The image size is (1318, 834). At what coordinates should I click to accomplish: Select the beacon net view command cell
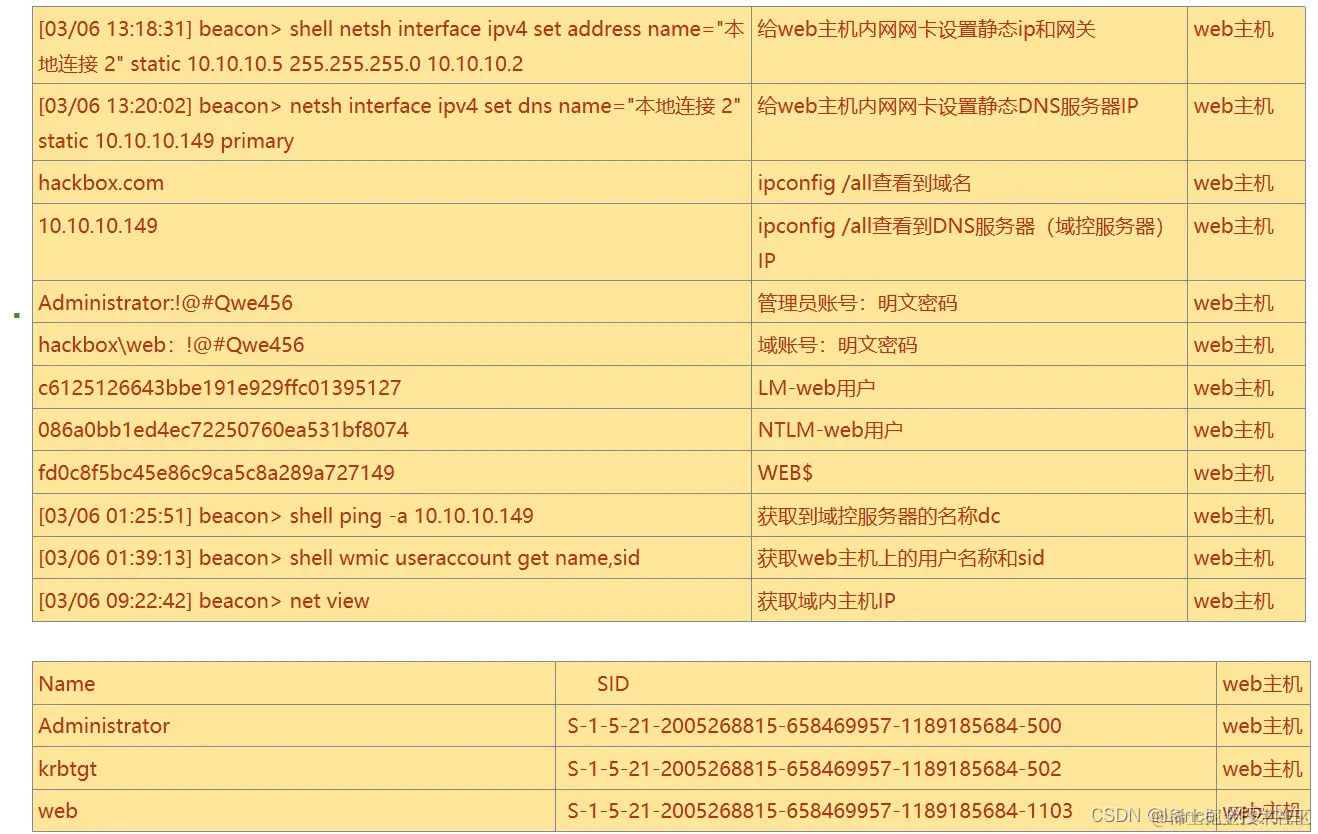392,601
